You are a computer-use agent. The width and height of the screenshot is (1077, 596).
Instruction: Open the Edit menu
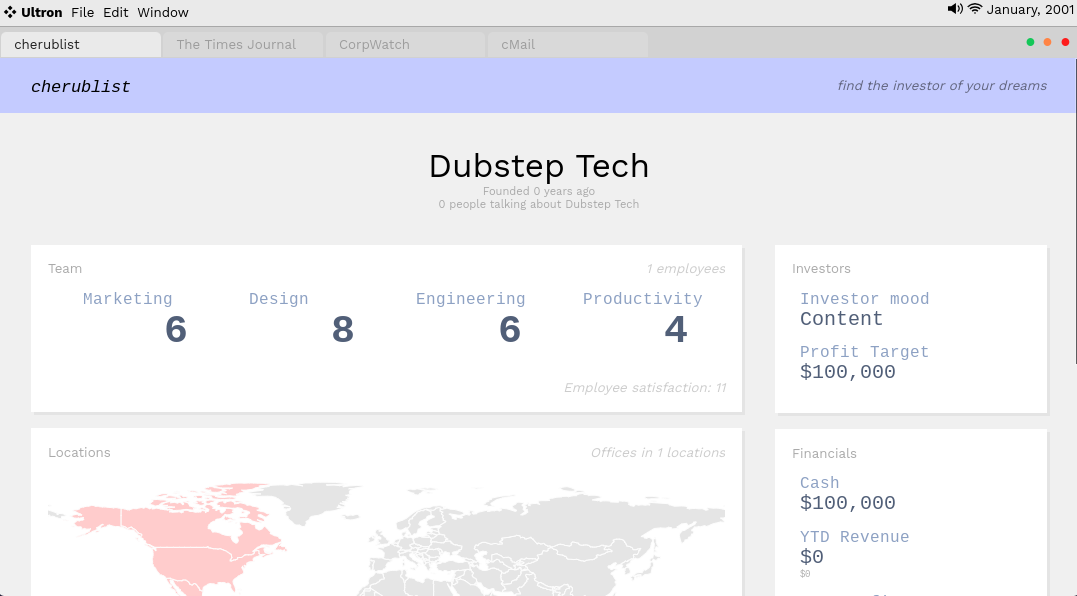coord(116,12)
